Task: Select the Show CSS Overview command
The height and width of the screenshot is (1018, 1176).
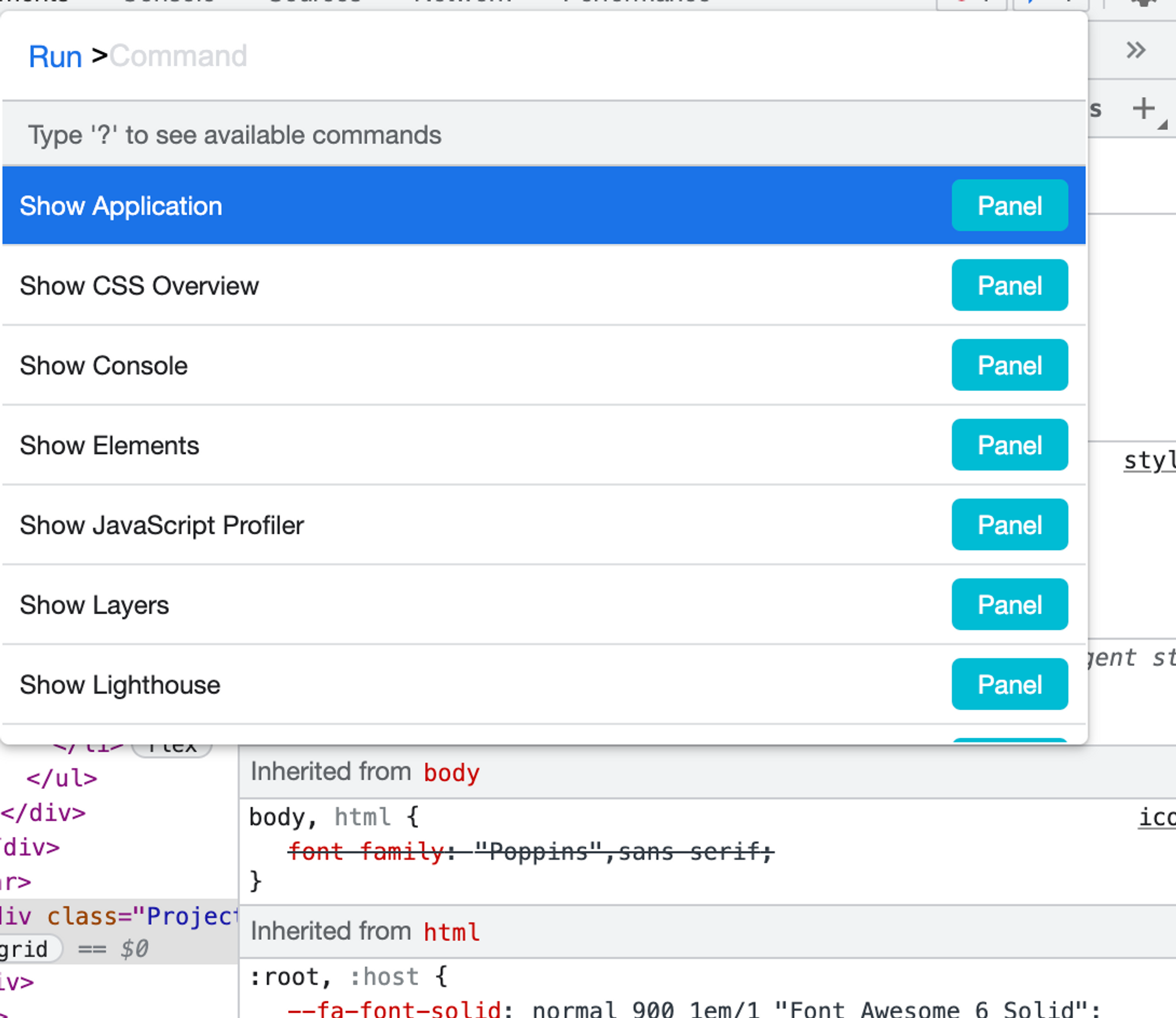Action: tap(139, 286)
